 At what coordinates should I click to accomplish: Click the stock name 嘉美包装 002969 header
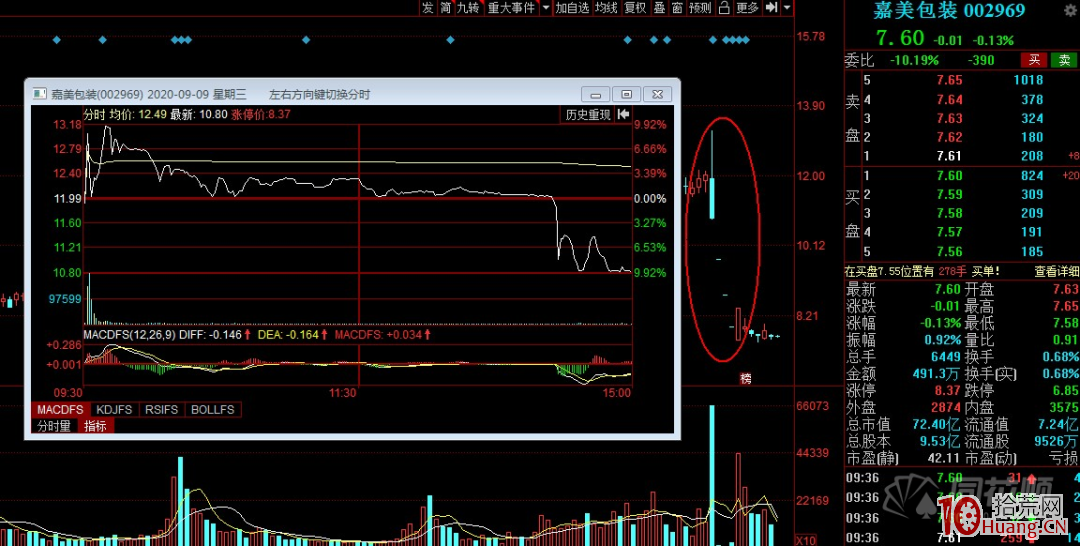pos(949,10)
